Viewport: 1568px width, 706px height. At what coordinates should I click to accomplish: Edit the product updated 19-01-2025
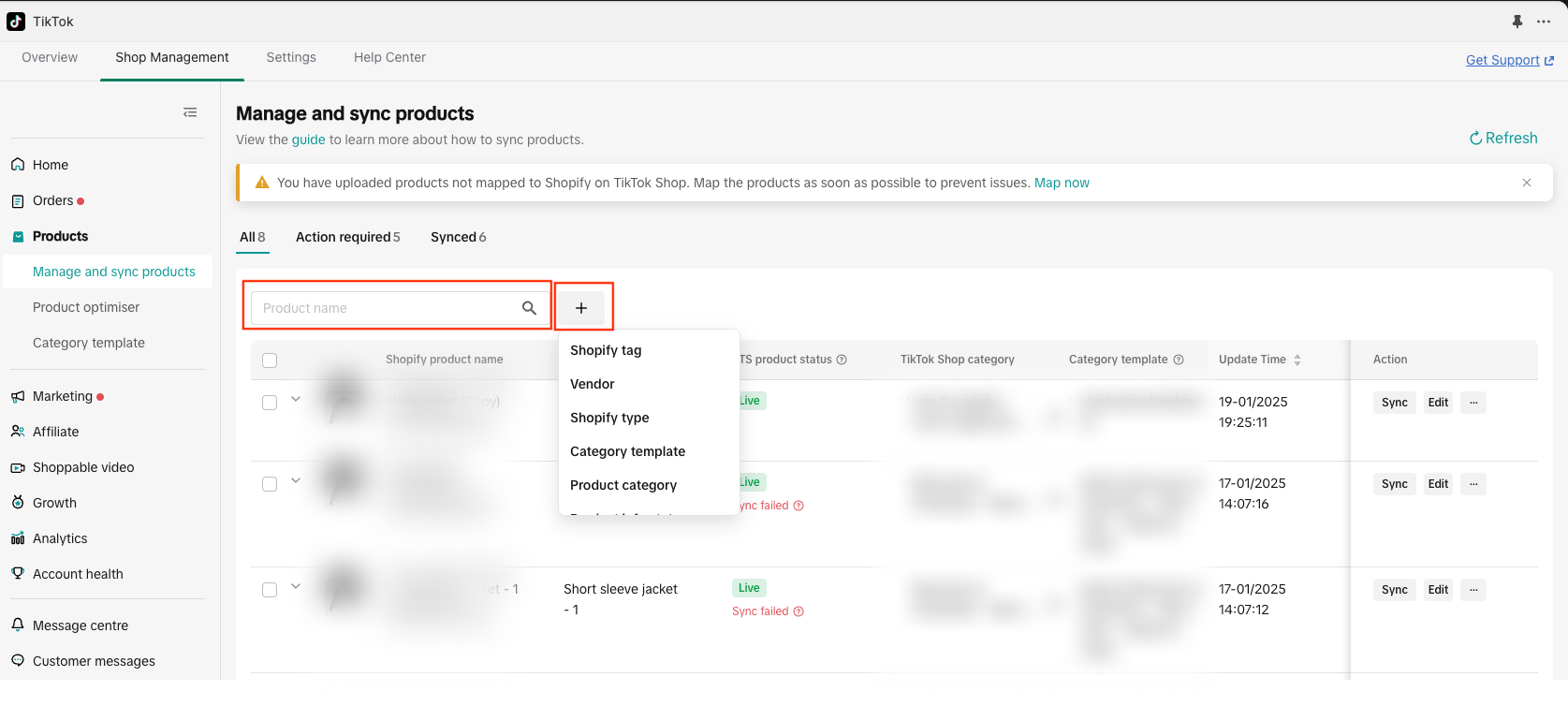(1438, 403)
